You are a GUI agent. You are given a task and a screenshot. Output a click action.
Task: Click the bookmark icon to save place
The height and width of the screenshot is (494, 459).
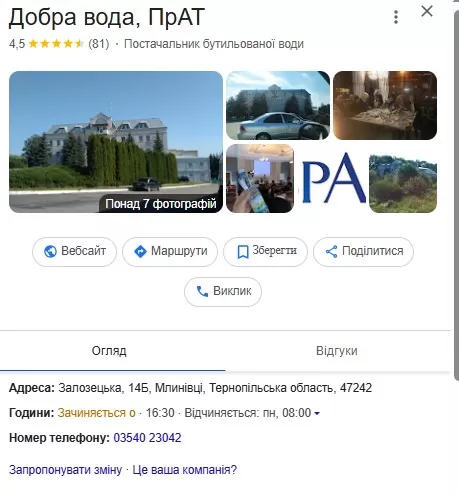[243, 252]
